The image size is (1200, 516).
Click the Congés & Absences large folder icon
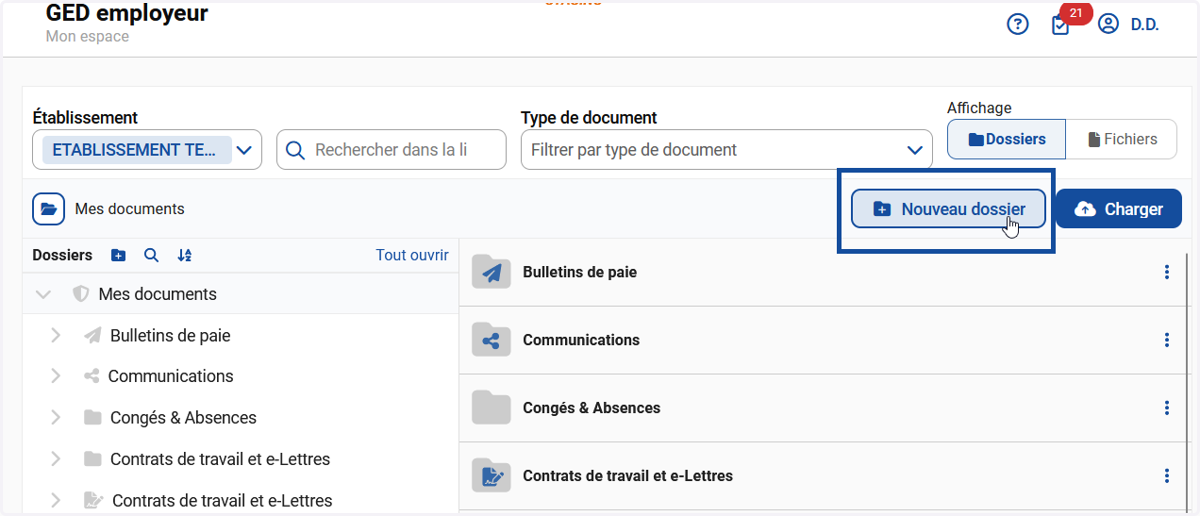(x=491, y=408)
